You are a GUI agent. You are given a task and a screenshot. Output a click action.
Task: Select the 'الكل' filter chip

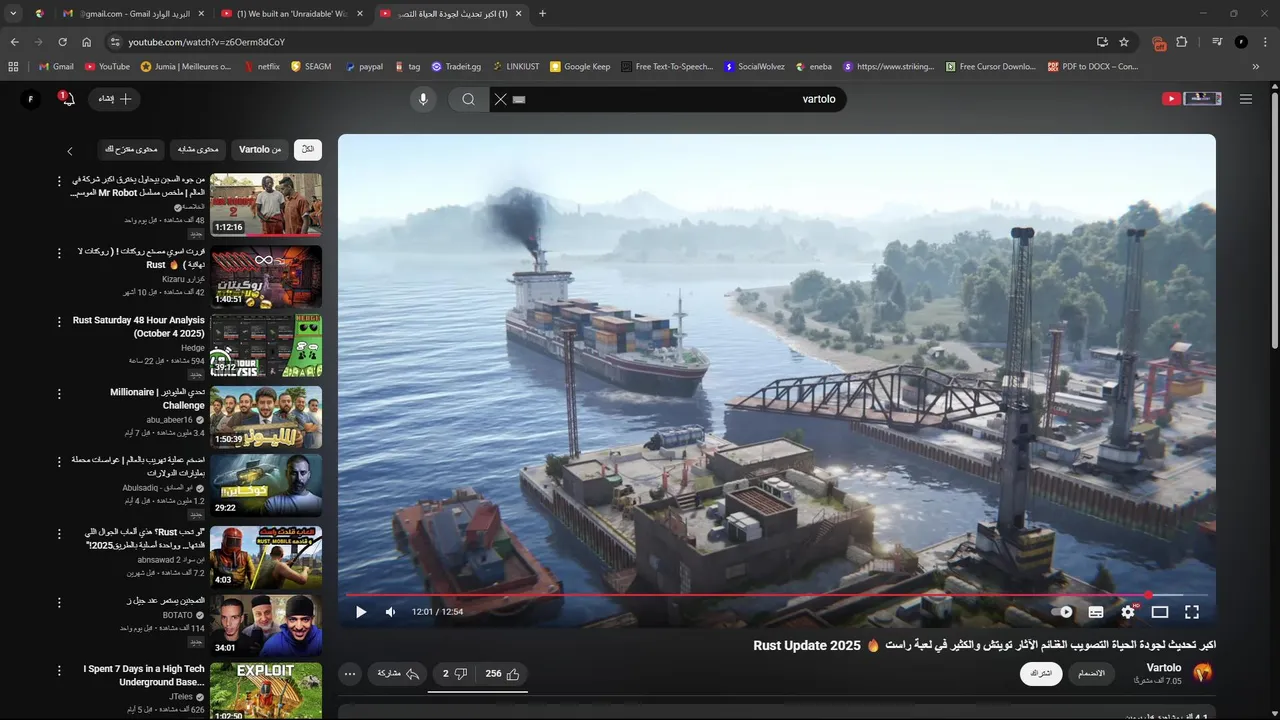pyautogui.click(x=308, y=149)
